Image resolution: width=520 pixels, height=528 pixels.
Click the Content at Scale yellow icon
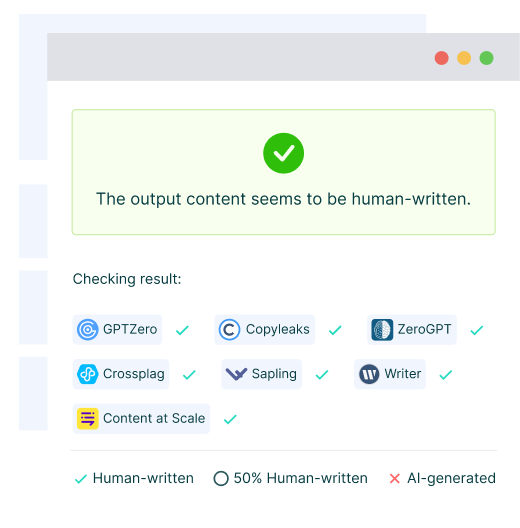(x=88, y=419)
